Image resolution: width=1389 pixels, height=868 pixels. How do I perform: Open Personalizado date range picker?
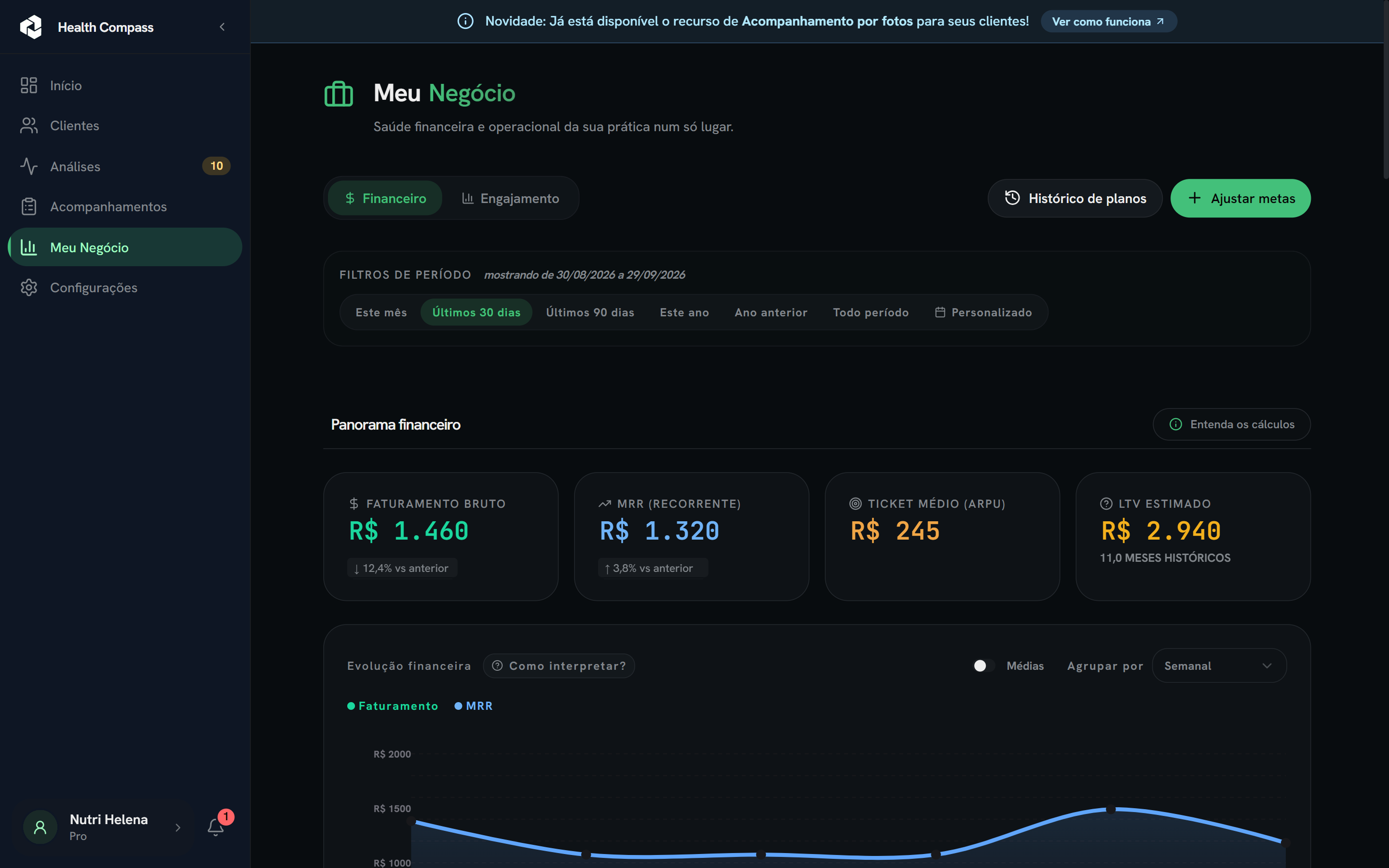click(983, 312)
